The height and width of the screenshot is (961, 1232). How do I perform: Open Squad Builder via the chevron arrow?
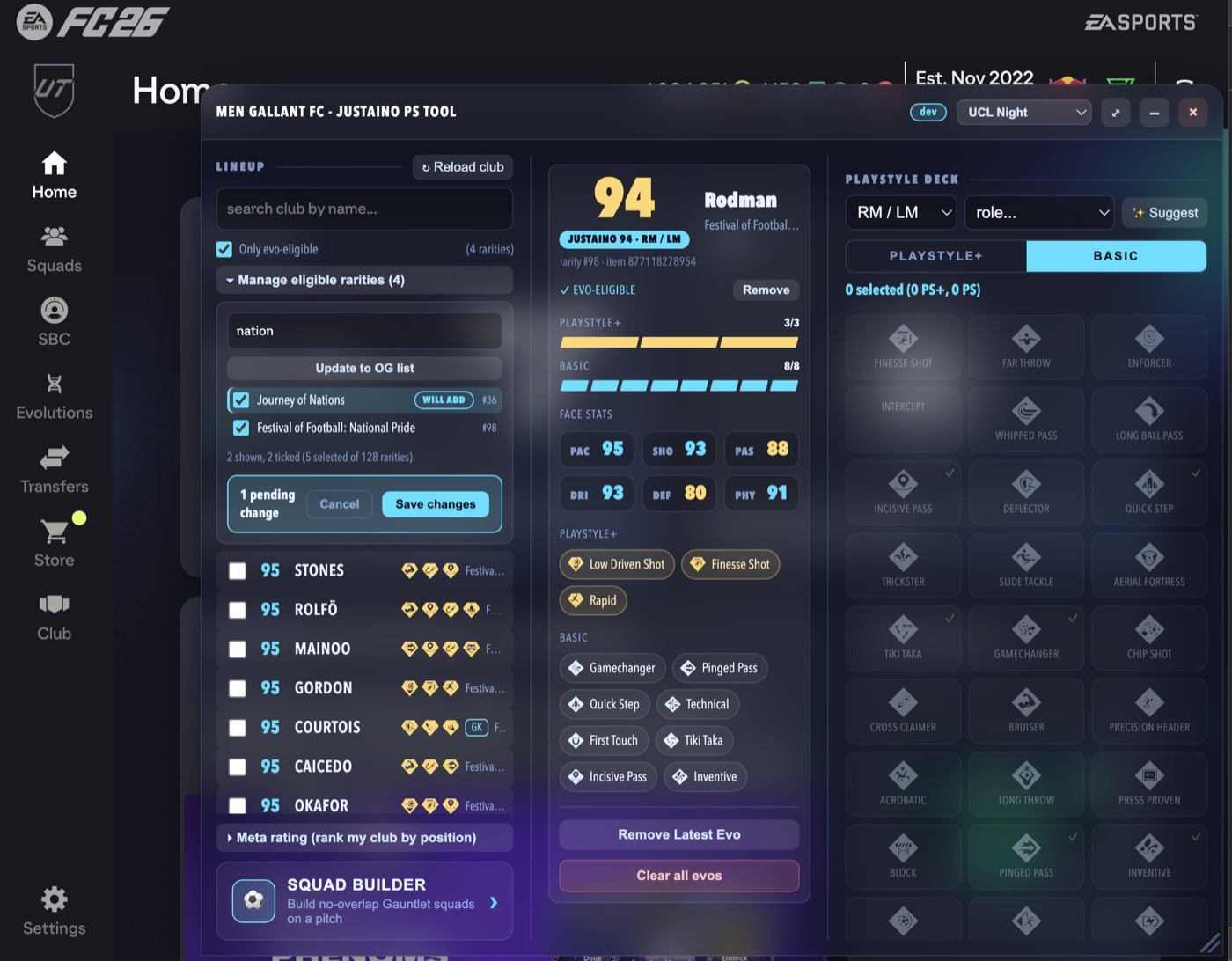494,902
